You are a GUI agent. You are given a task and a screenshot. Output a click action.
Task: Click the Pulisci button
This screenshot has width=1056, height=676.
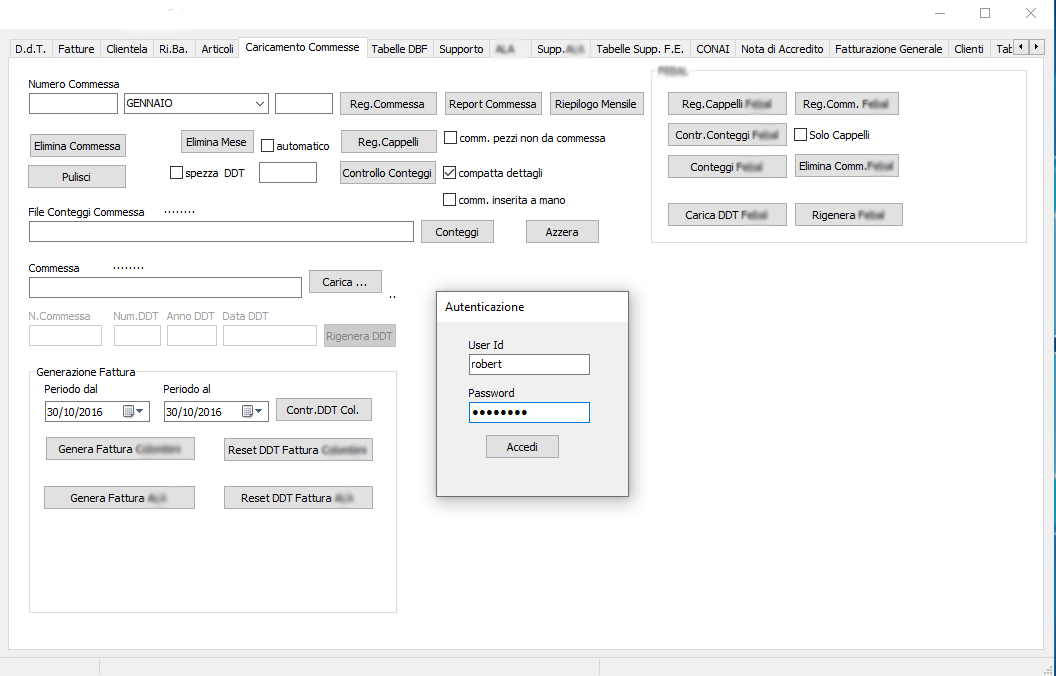[76, 176]
